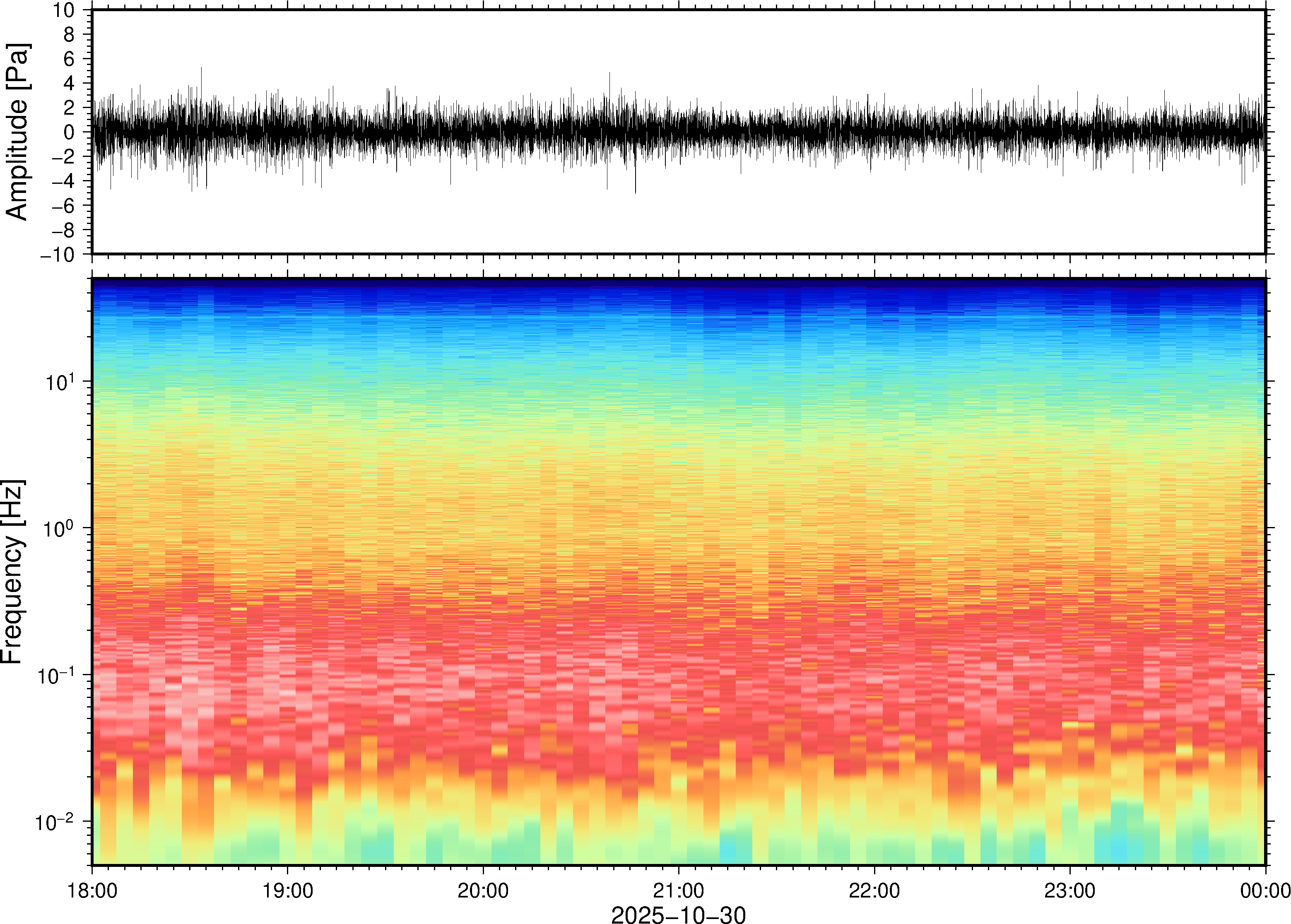Click the 22:00 time axis label
The width and height of the screenshot is (1291, 924).
[x=874, y=890]
